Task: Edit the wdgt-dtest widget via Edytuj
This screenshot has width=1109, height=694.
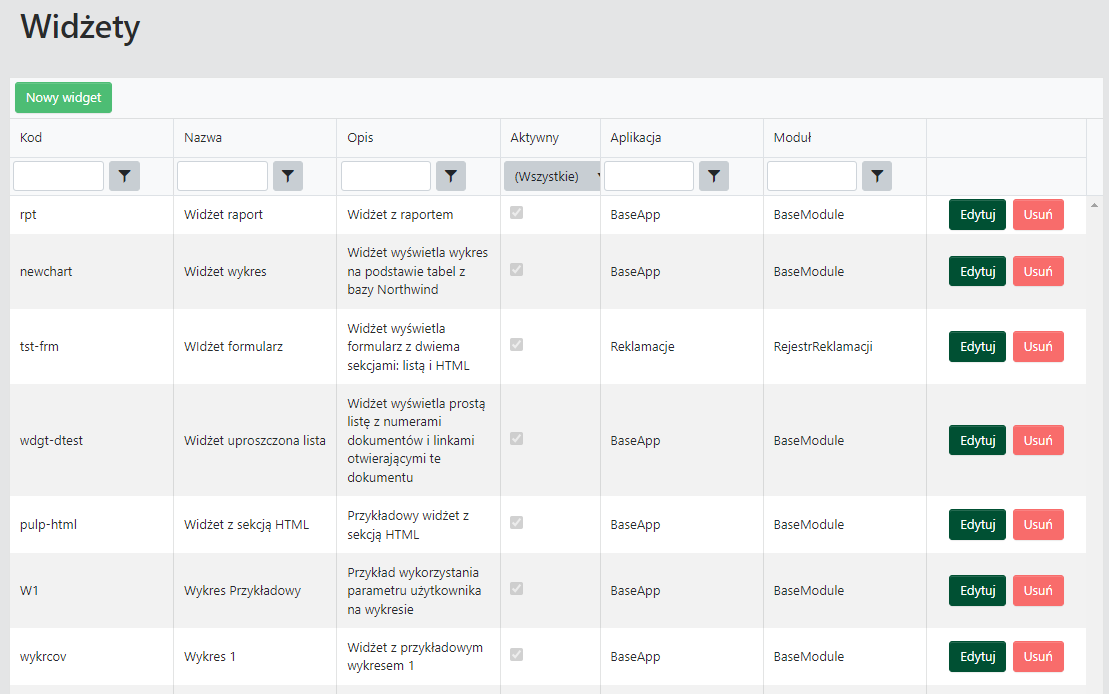Action: 977,440
